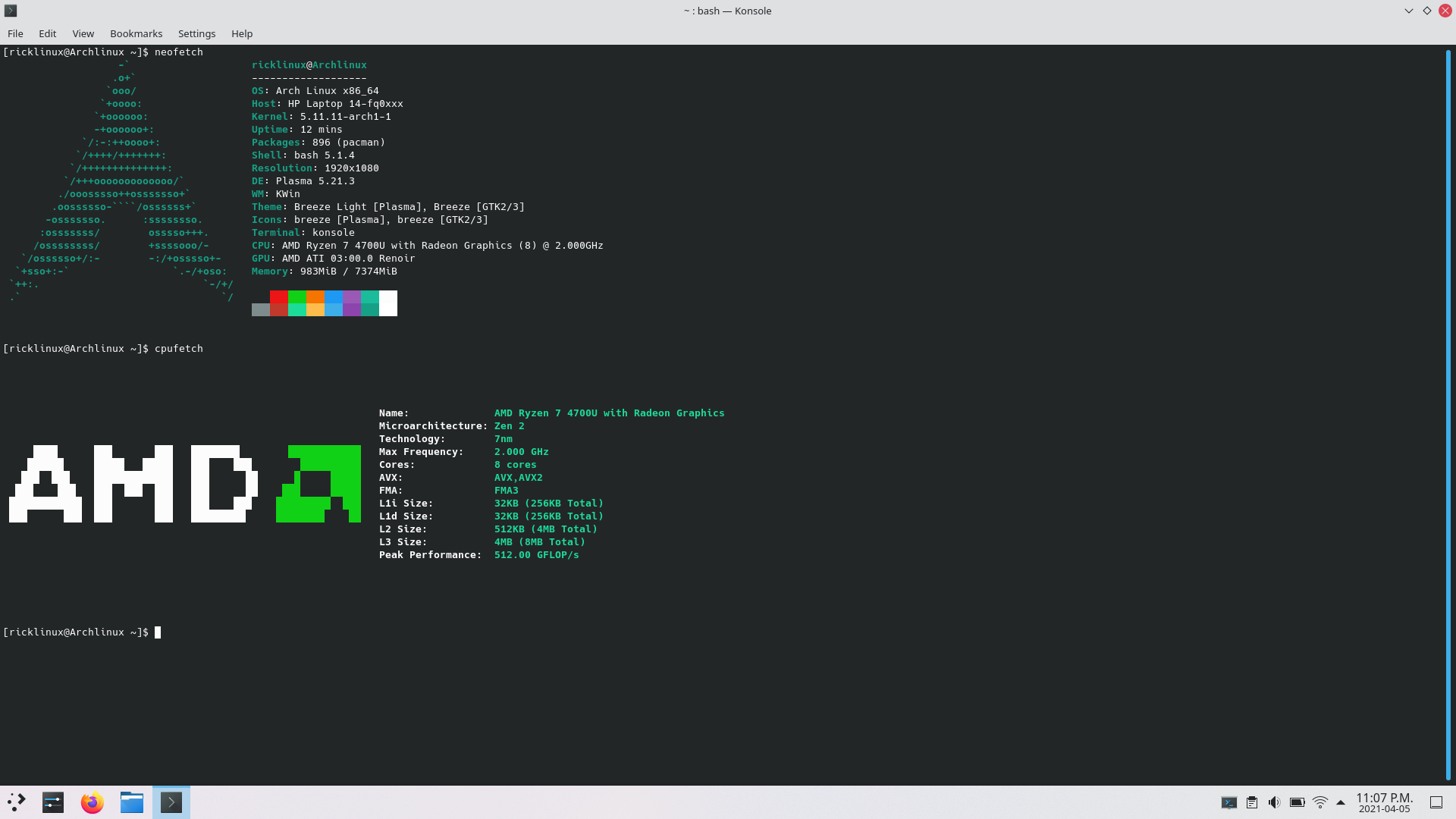The width and height of the screenshot is (1456, 819).
Task: Click 'Host: HP Laptop 14-fq0xxx' line
Action: pos(328,104)
